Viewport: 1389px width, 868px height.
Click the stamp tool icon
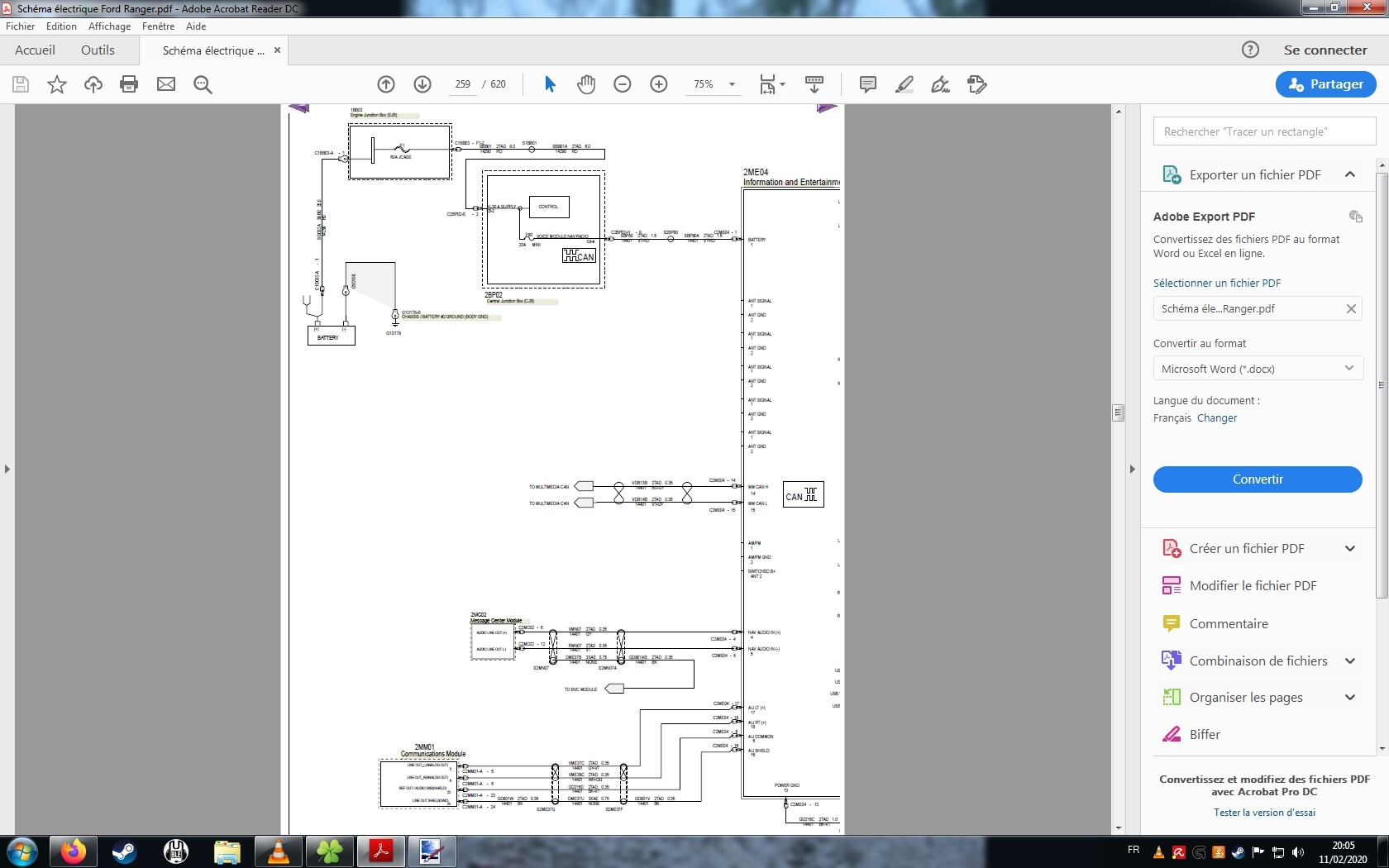point(976,84)
